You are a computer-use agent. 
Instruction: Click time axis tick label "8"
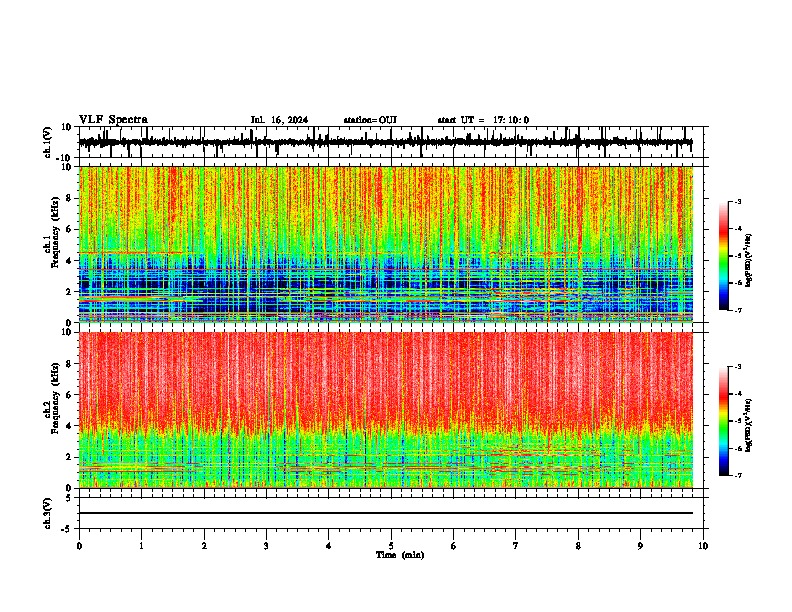coord(578,546)
